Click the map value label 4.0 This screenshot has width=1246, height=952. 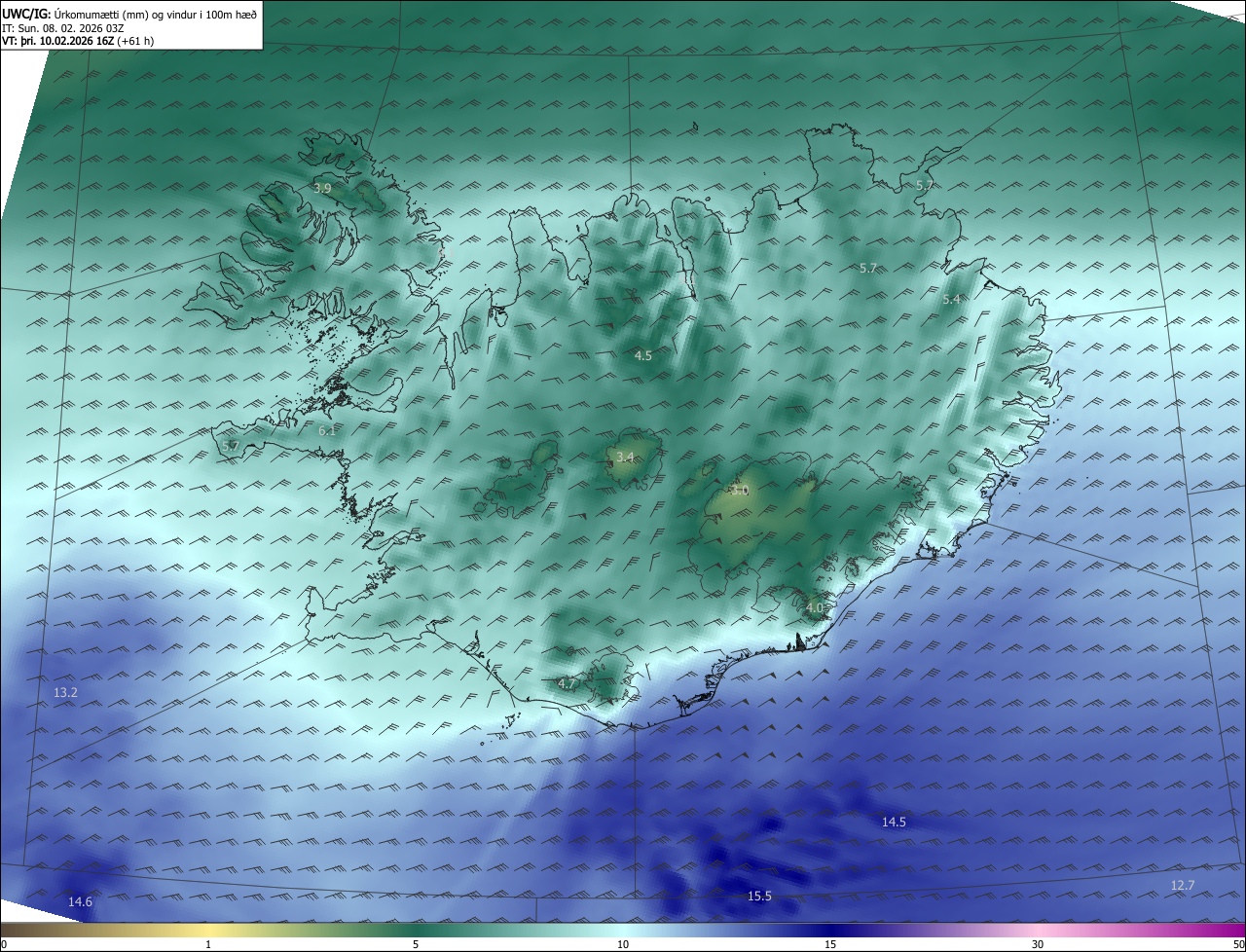click(815, 607)
